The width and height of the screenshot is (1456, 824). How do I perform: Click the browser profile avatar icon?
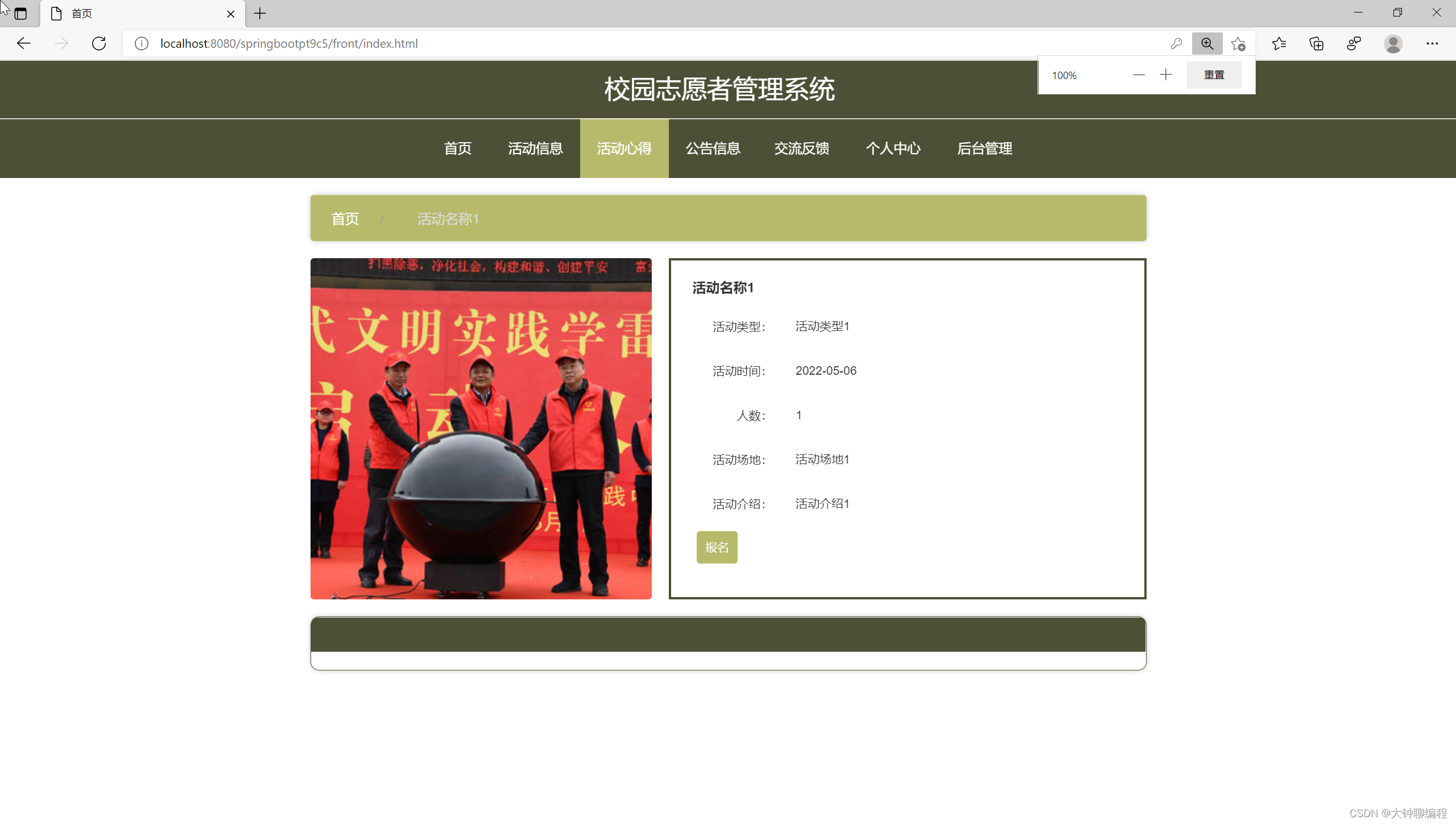click(x=1393, y=43)
